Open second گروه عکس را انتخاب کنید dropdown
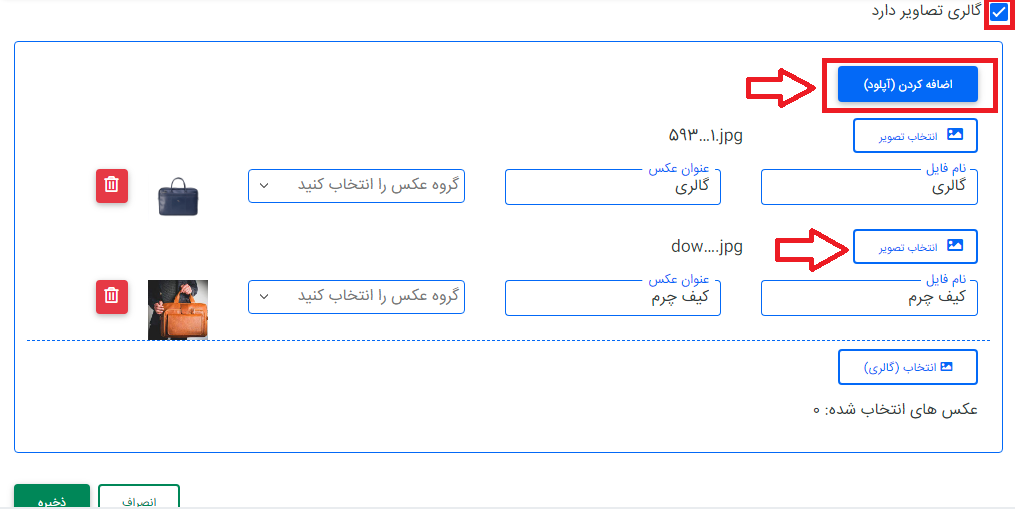The image size is (1015, 509). (356, 297)
